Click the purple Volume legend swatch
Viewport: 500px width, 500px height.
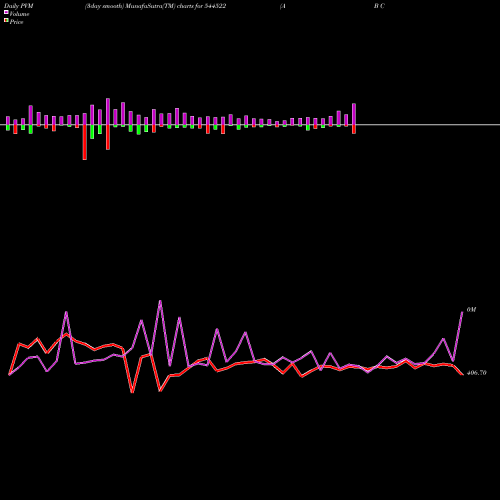[6, 12]
